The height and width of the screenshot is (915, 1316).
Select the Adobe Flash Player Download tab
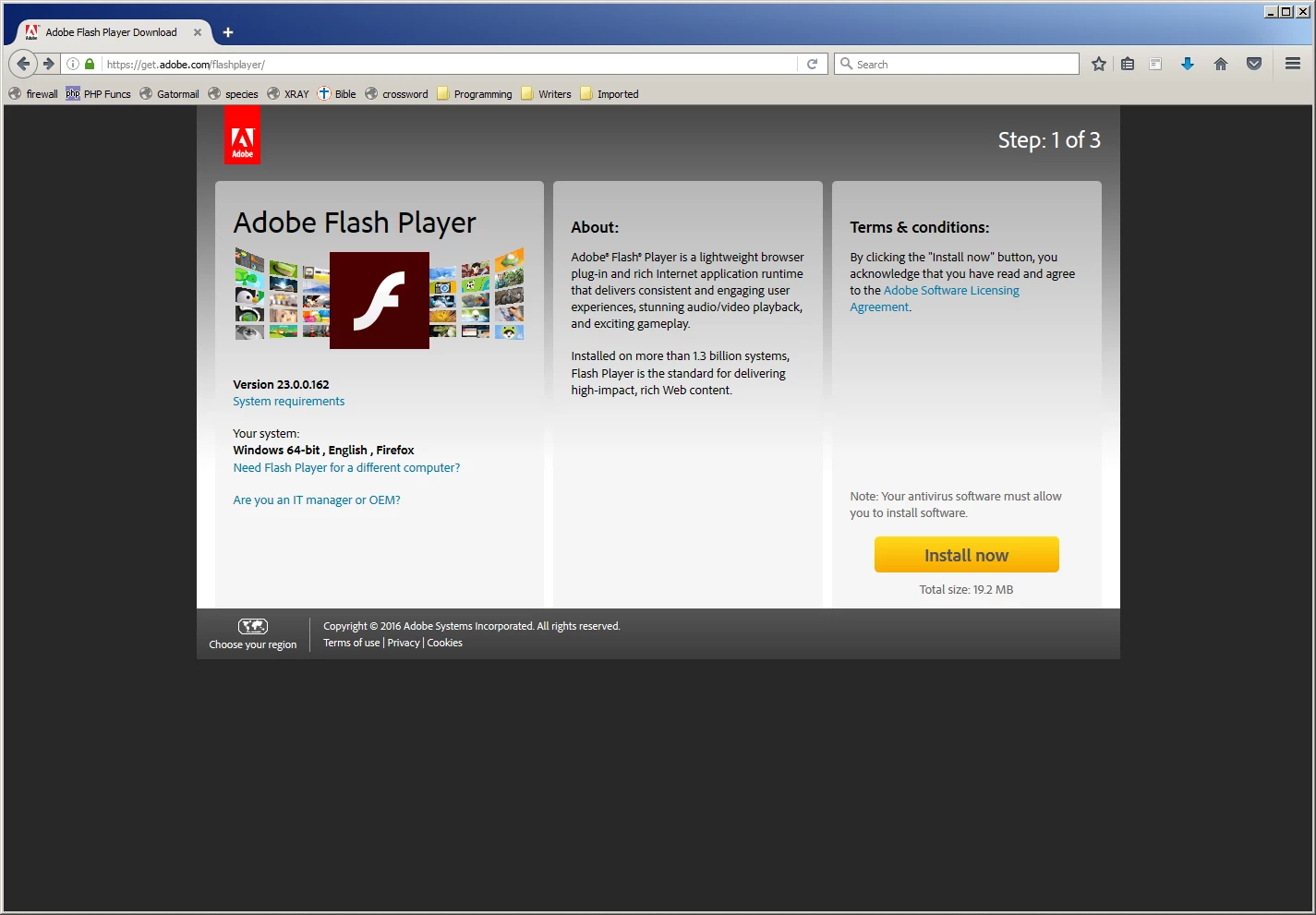(111, 32)
